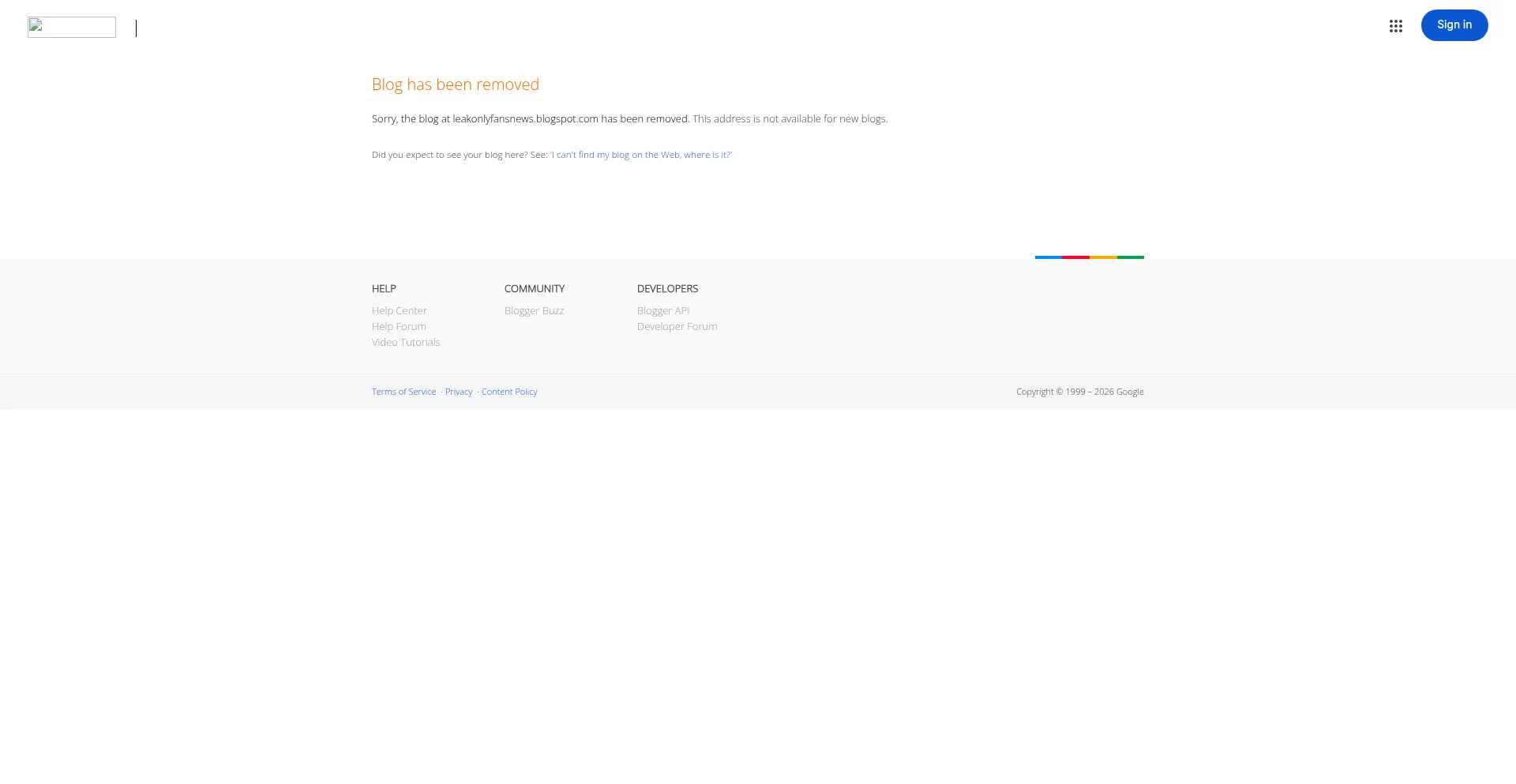
Task: Open the Google apps grid icon
Action: (1396, 26)
